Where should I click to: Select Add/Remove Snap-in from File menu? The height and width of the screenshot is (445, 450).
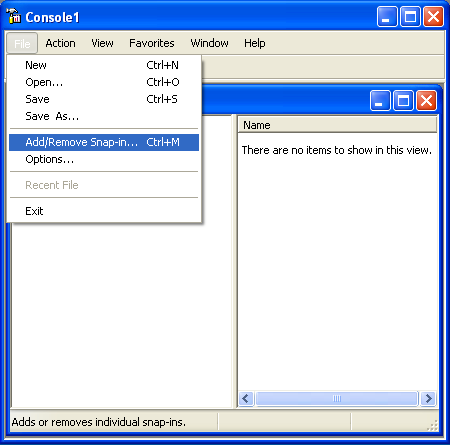click(x=104, y=142)
